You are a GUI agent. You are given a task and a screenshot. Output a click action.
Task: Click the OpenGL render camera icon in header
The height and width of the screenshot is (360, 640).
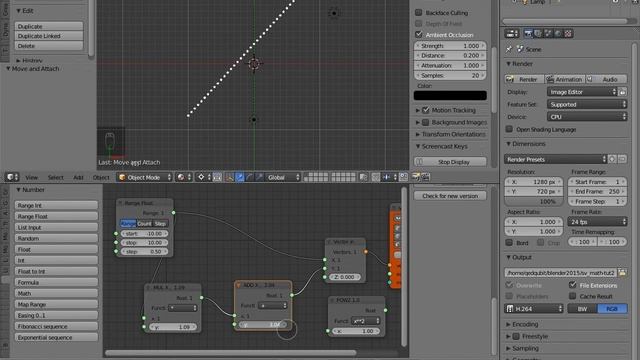(416, 177)
